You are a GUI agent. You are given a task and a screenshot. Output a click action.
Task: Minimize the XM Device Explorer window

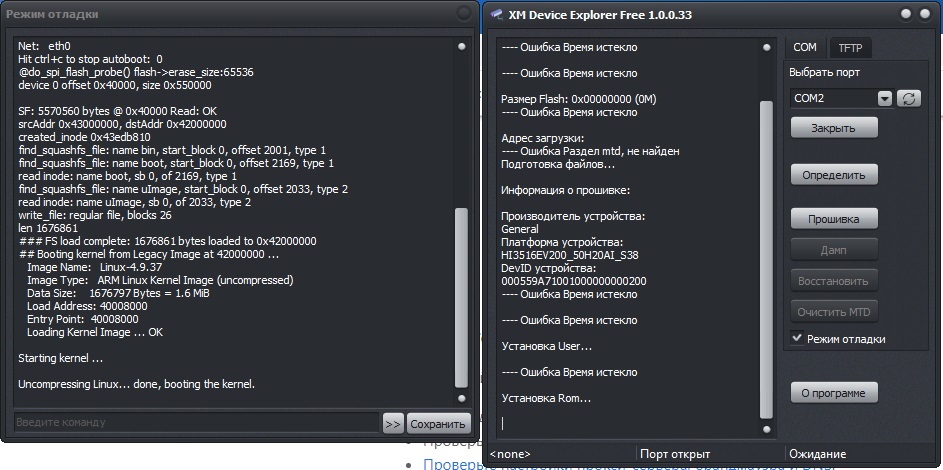click(906, 14)
